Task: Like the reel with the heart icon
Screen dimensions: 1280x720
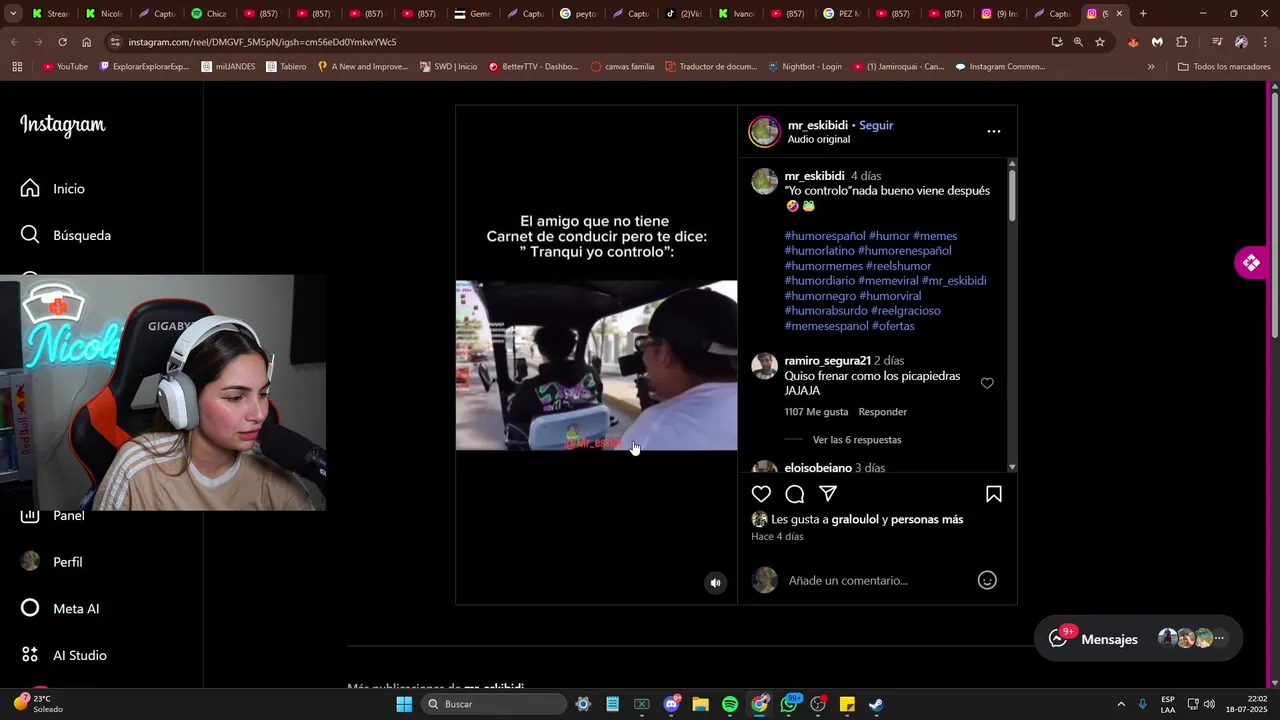Action: 761,494
